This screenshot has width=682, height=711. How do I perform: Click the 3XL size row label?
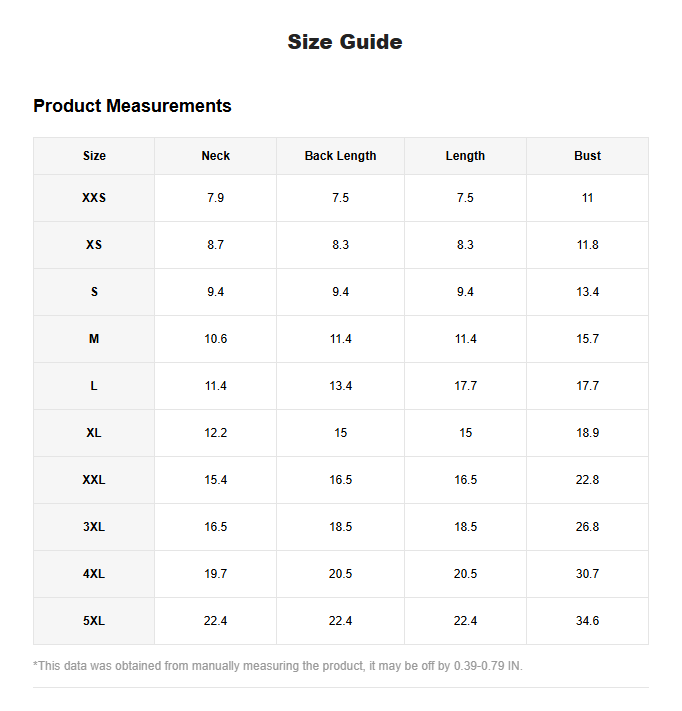(94, 527)
